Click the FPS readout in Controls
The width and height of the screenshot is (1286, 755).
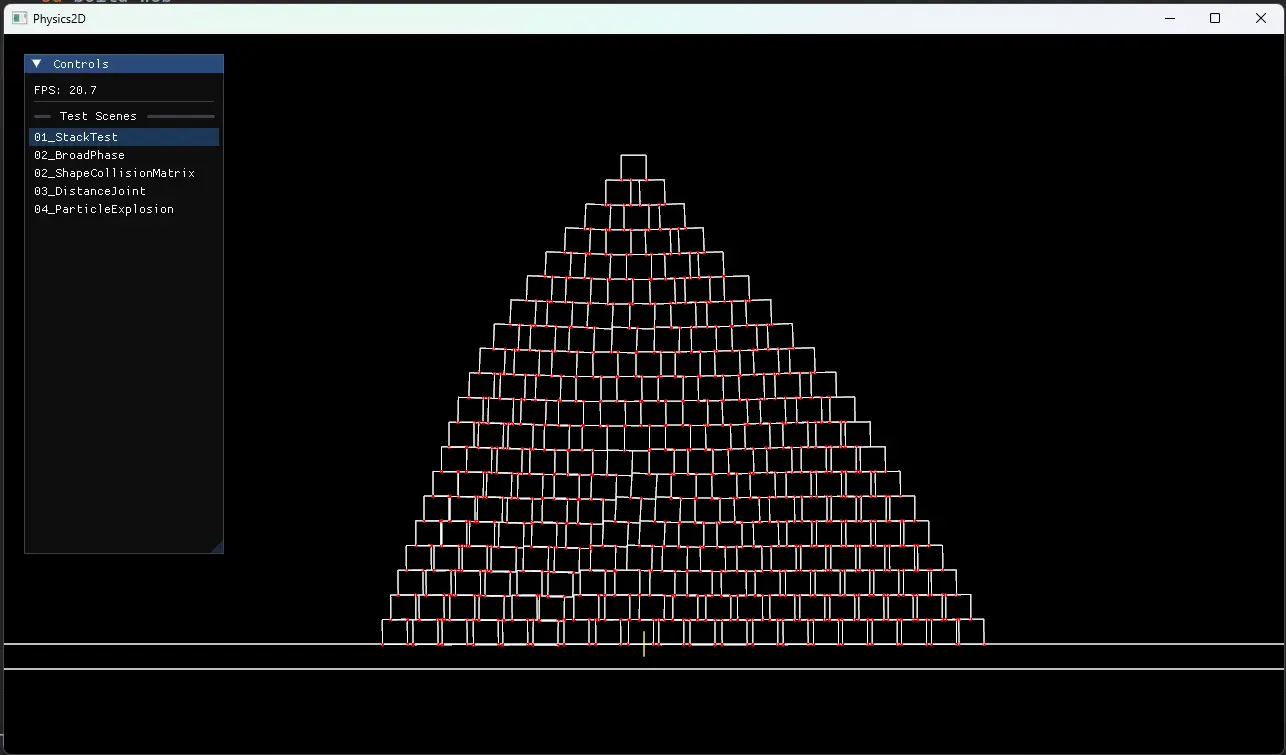[x=65, y=90]
